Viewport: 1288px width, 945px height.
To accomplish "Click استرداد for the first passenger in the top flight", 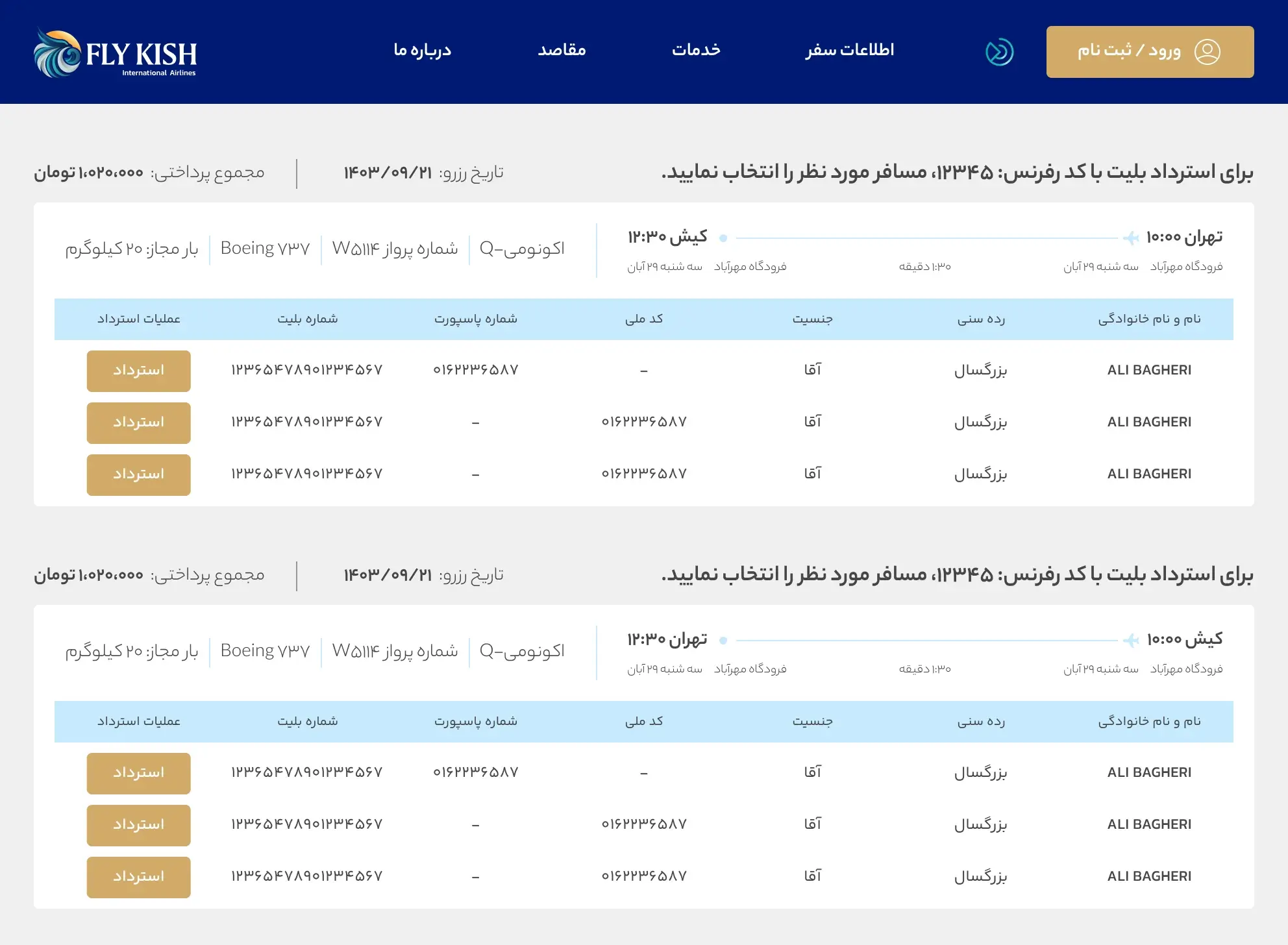I will [x=138, y=371].
